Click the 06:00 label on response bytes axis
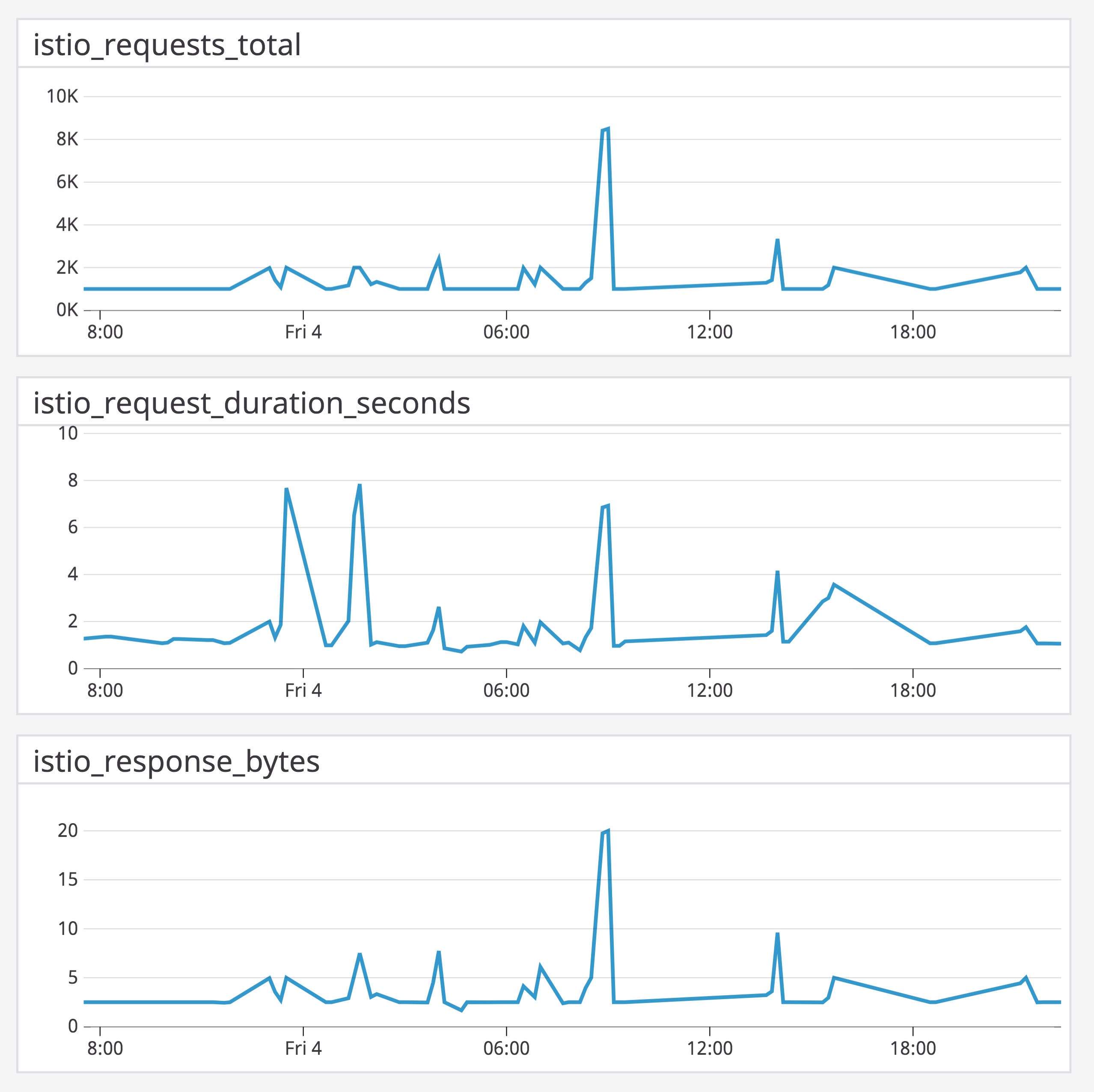The width and height of the screenshot is (1094, 1092). tap(506, 1048)
